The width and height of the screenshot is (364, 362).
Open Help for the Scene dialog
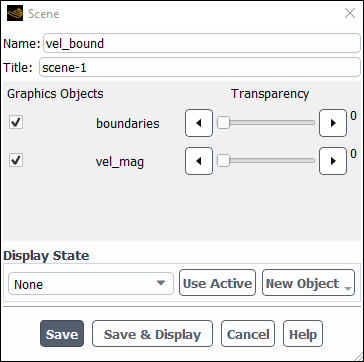(303, 334)
